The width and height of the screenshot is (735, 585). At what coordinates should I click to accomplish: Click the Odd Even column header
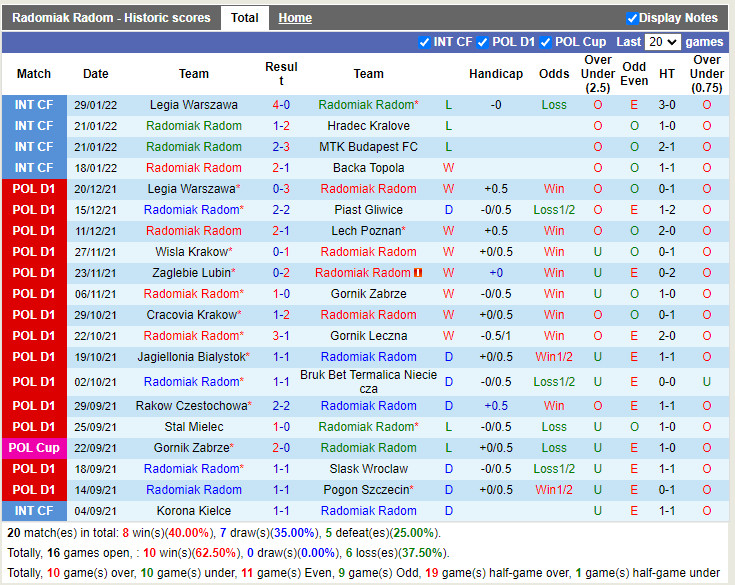coord(634,74)
